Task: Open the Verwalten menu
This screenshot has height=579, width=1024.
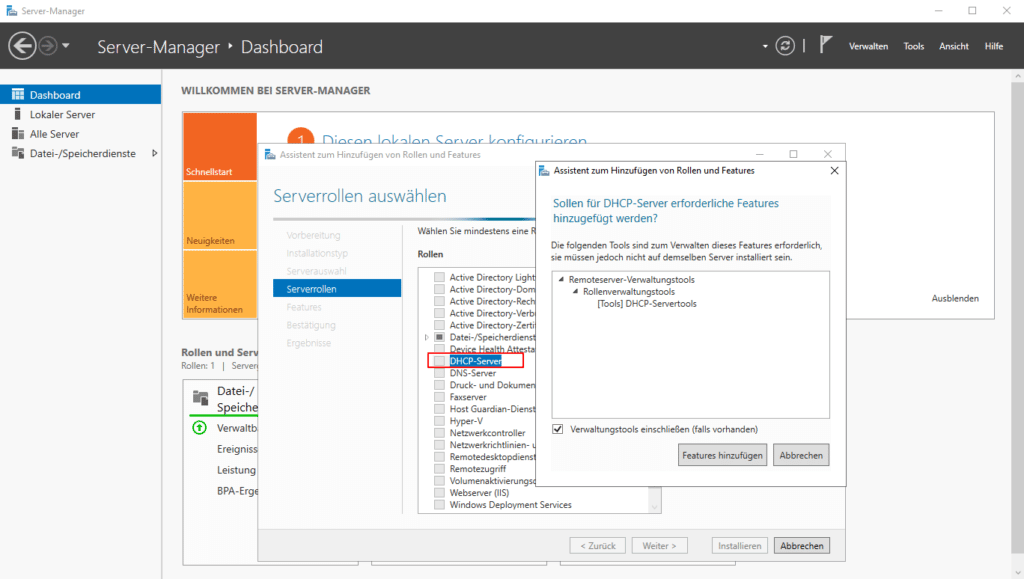Action: 868,46
